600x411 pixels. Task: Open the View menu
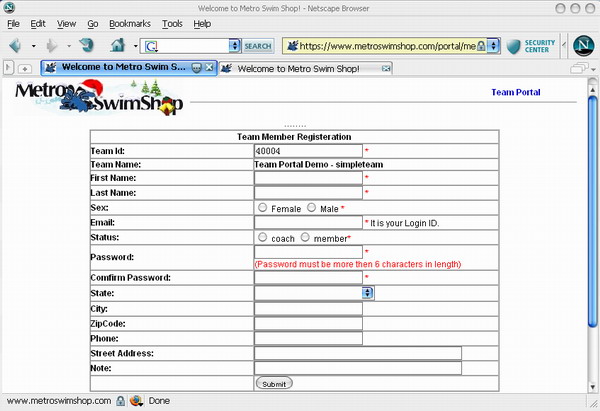click(x=67, y=24)
